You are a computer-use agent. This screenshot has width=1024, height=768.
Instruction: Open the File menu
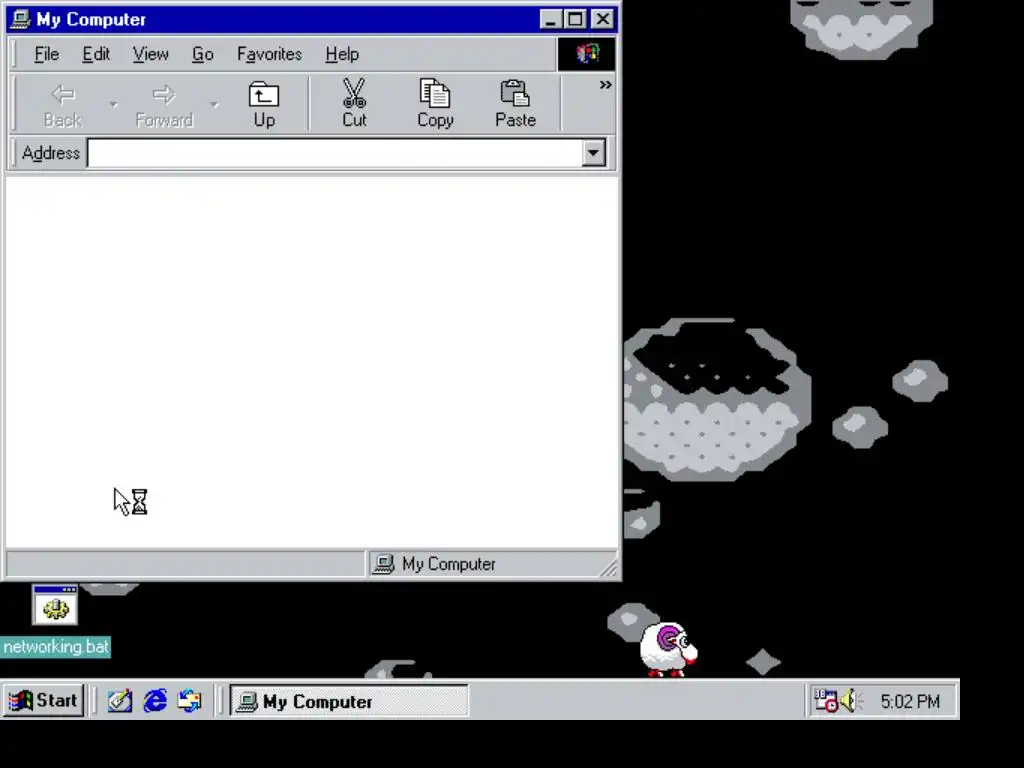(46, 54)
